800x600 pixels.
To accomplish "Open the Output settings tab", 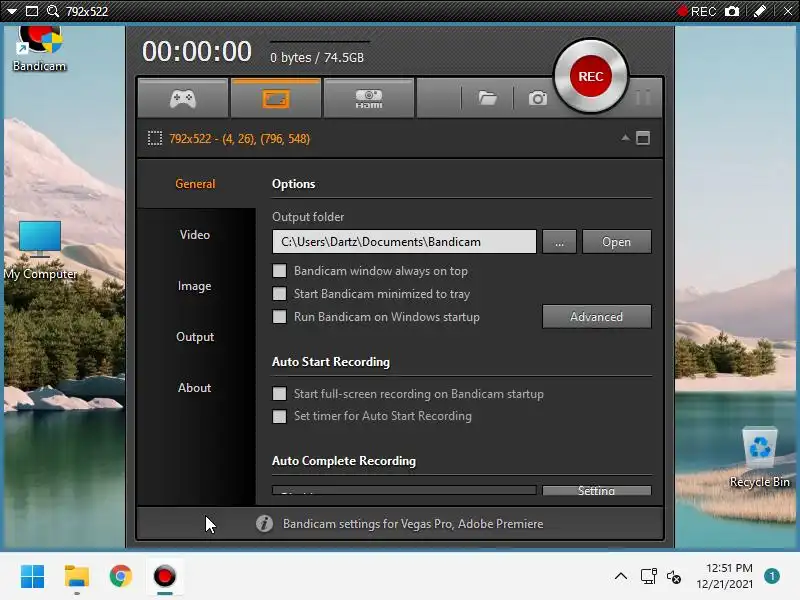I will pos(195,337).
